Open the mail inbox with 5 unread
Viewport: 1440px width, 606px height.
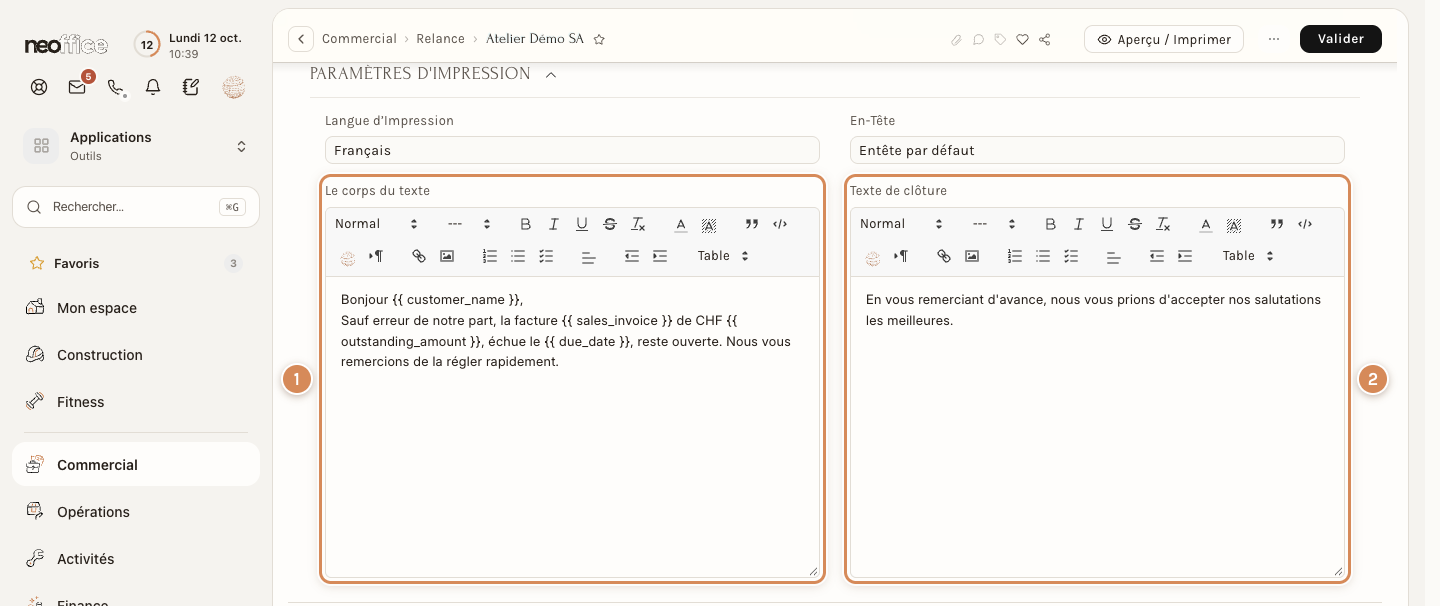click(x=77, y=87)
